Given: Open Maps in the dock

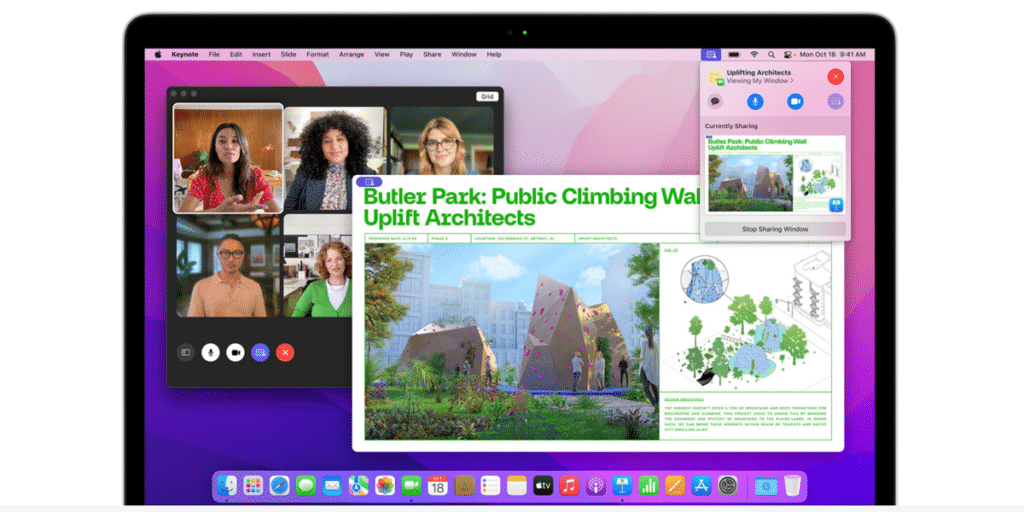Looking at the screenshot, I should pos(359,485).
